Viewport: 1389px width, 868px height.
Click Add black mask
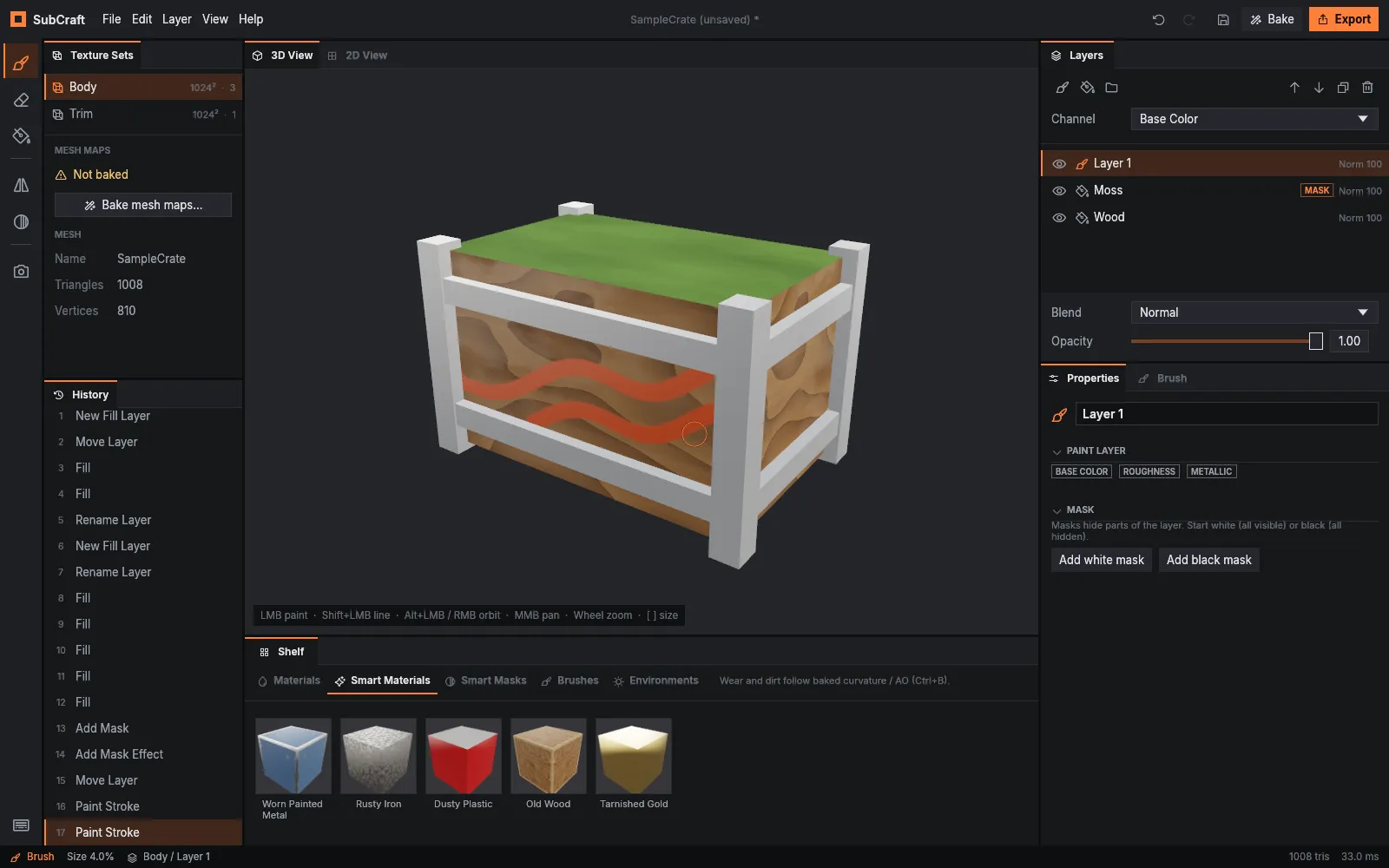tap(1209, 560)
